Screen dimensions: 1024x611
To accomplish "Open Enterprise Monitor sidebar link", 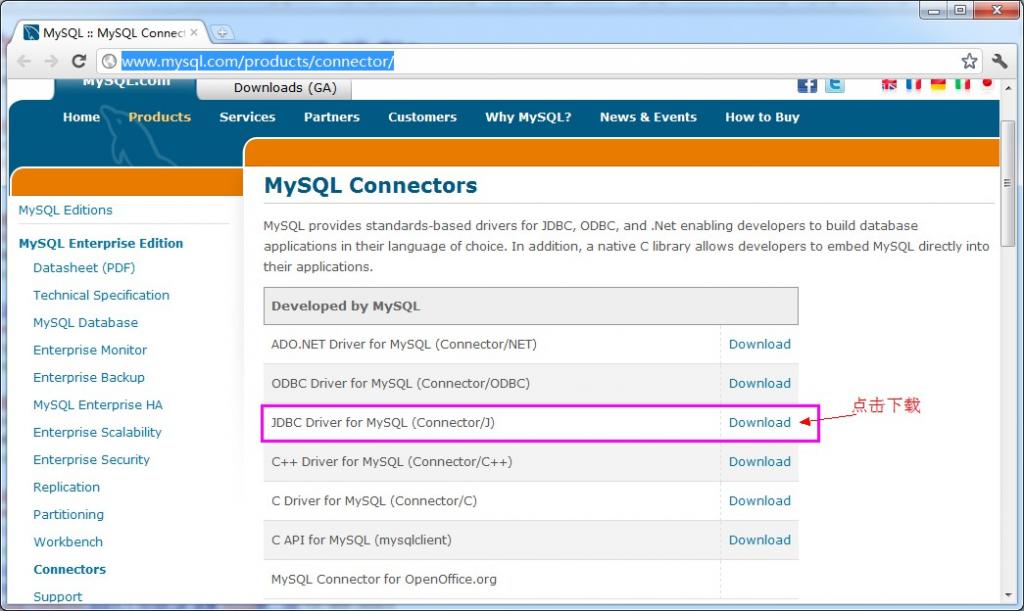I will [x=90, y=350].
